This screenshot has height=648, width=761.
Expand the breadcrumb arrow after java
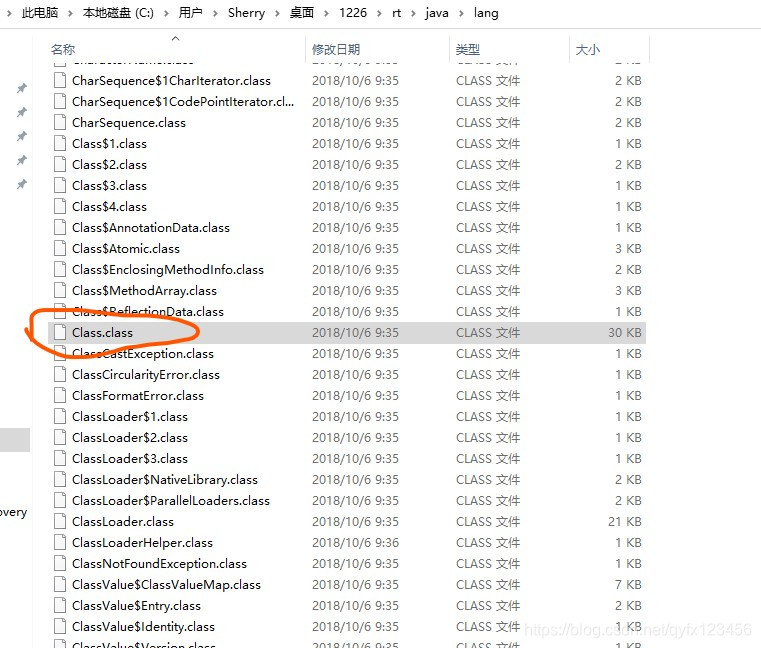461,13
